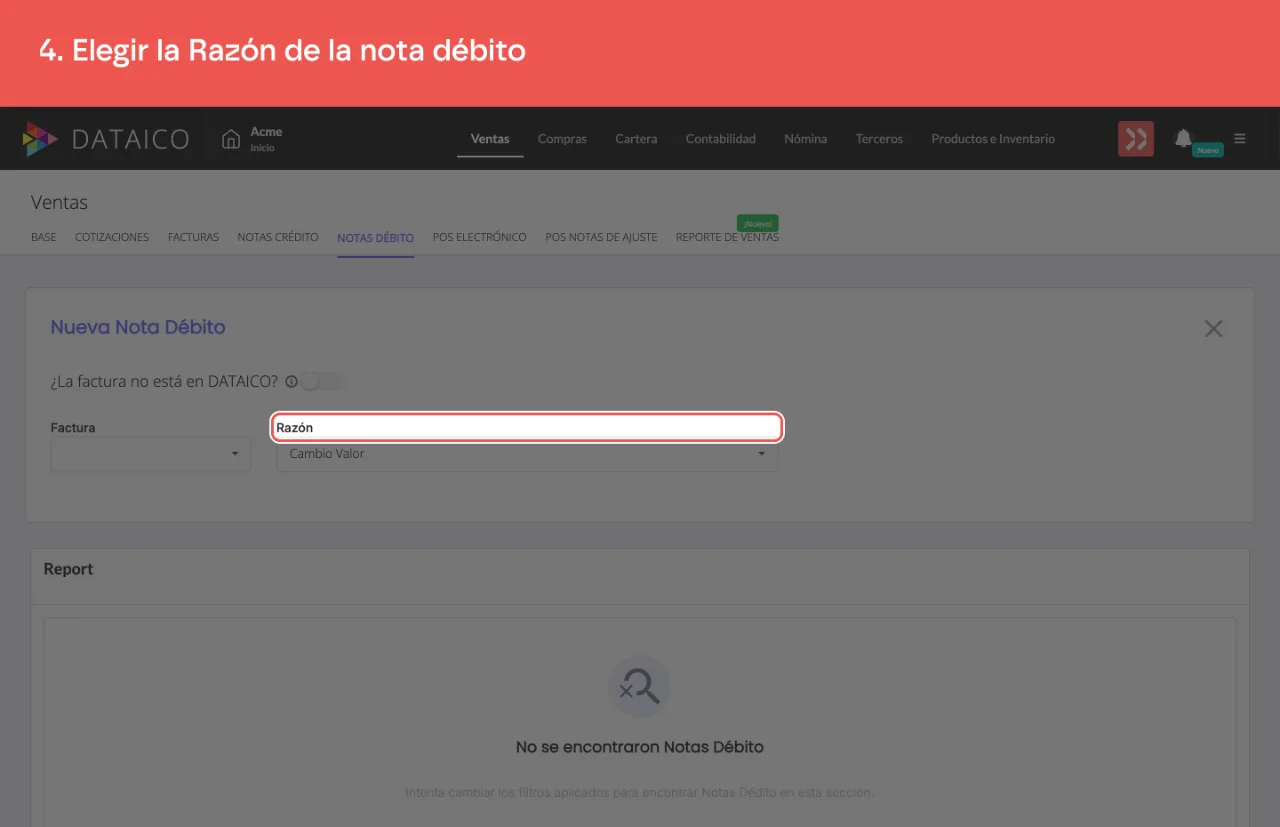The image size is (1280, 827).
Task: Click the info icon beside DATAICO question
Action: coord(291,381)
